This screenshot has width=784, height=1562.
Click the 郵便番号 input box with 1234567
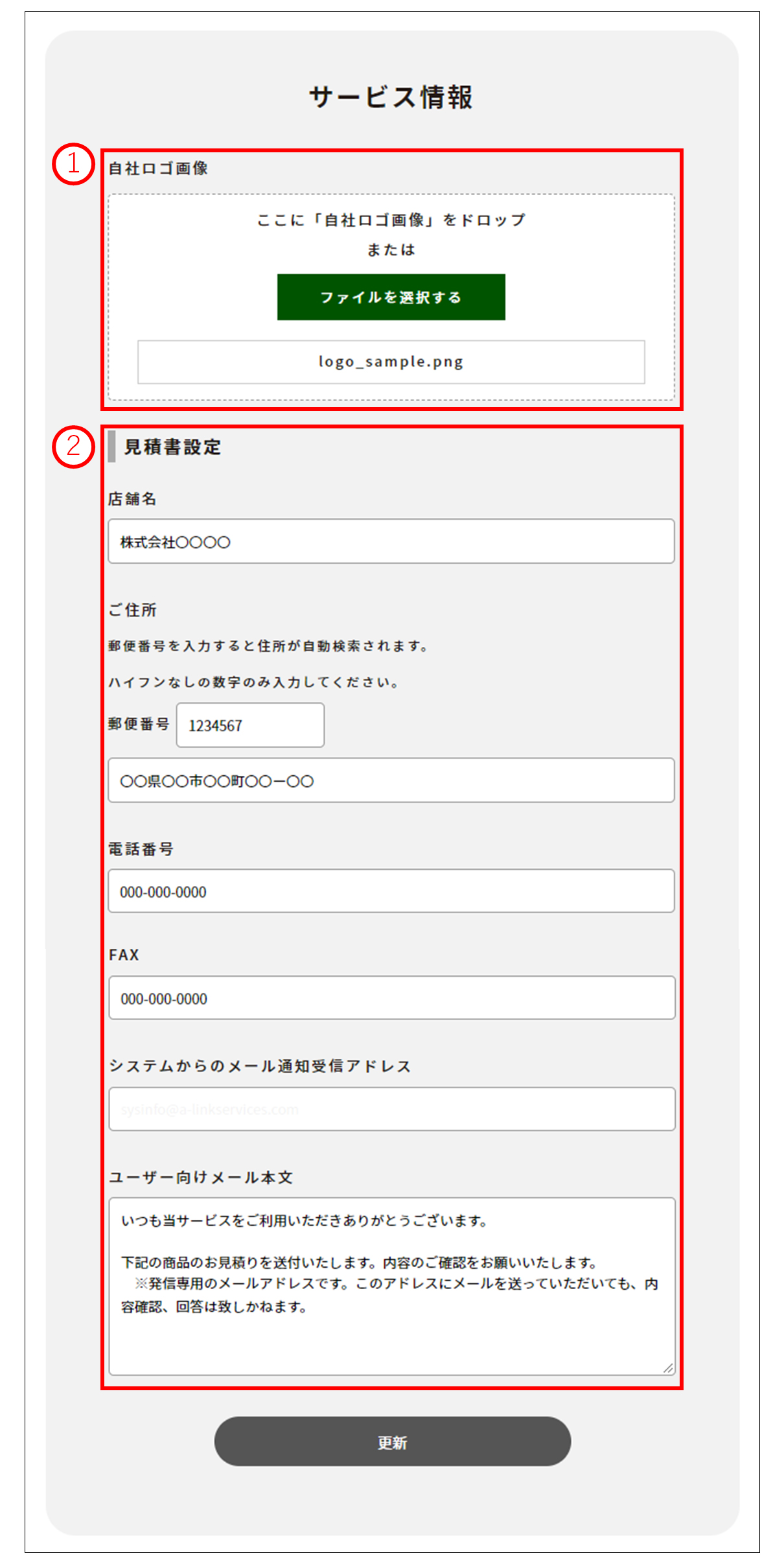[250, 725]
